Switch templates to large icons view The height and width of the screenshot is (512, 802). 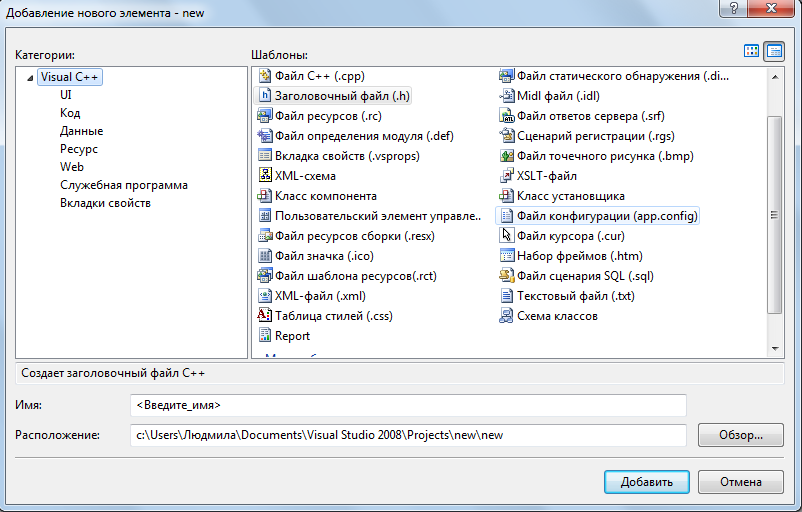(x=751, y=51)
